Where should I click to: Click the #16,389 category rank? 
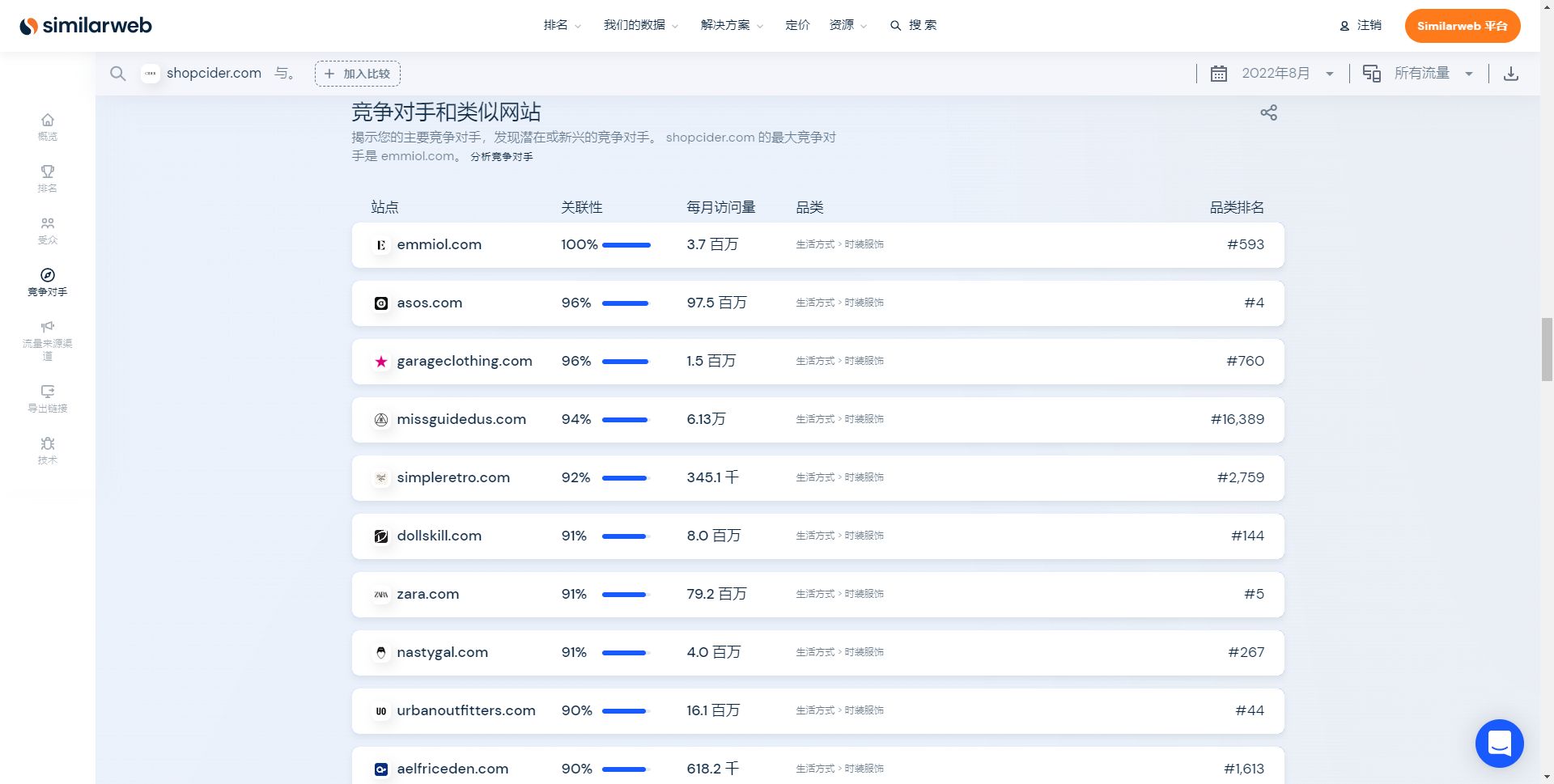click(1238, 419)
